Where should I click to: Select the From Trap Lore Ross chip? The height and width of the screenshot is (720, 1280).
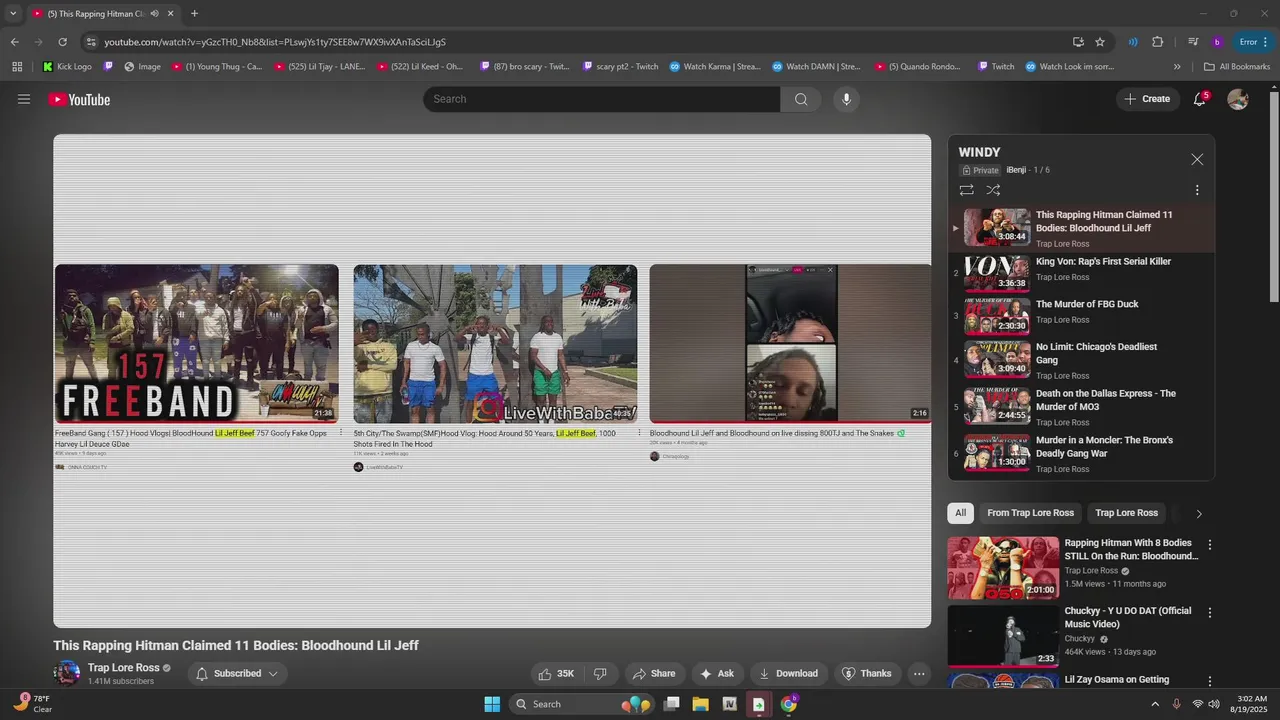(1030, 513)
